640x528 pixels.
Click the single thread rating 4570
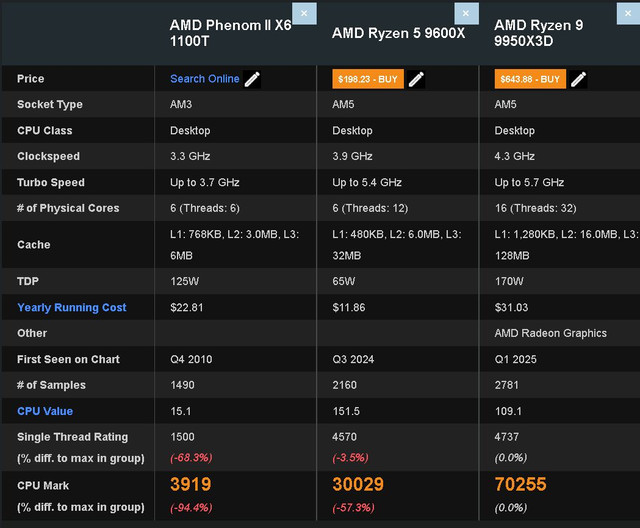344,437
